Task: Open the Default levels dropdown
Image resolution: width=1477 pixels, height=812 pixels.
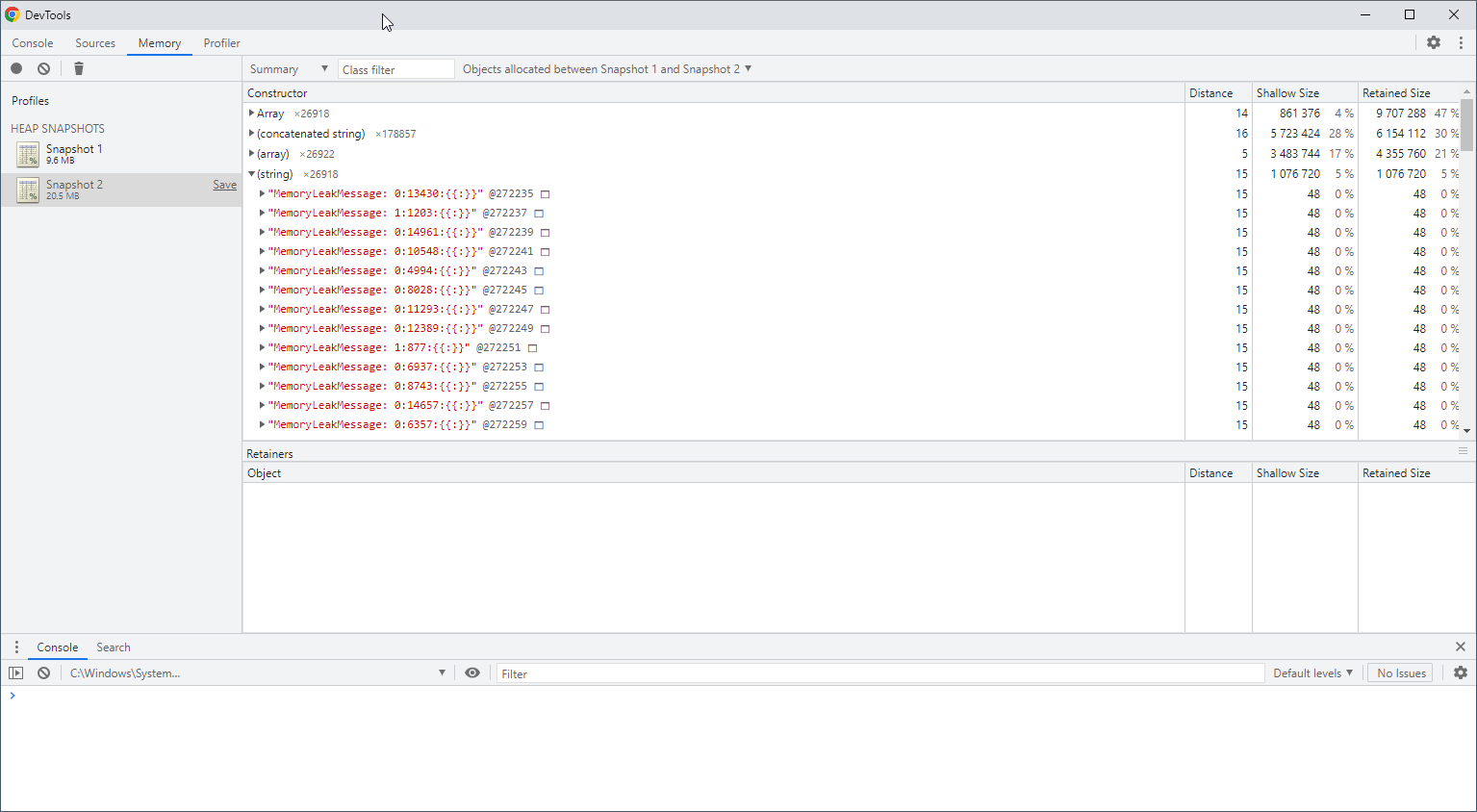Action: point(1312,673)
